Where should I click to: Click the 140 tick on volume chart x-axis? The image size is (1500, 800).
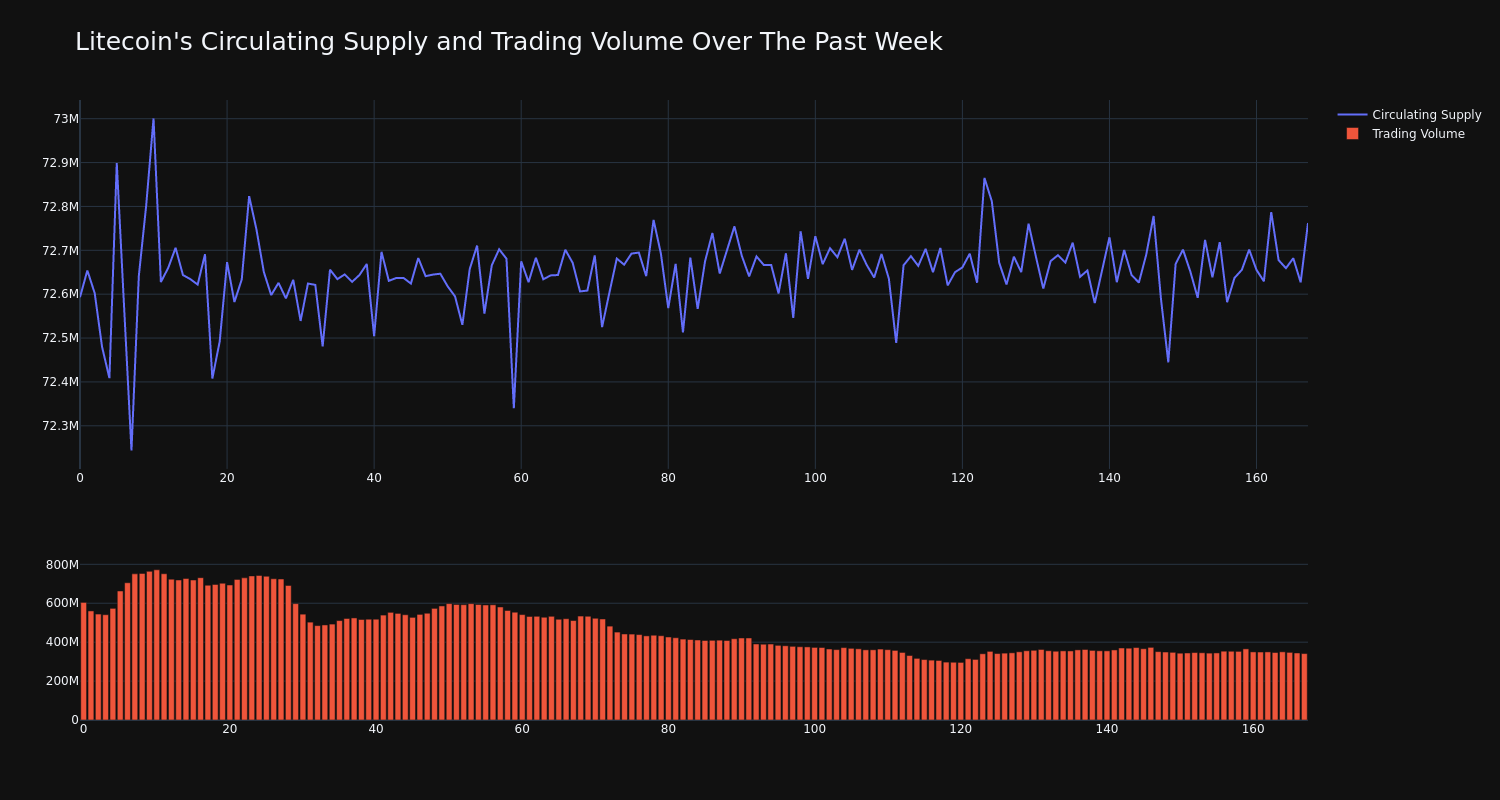click(1107, 729)
